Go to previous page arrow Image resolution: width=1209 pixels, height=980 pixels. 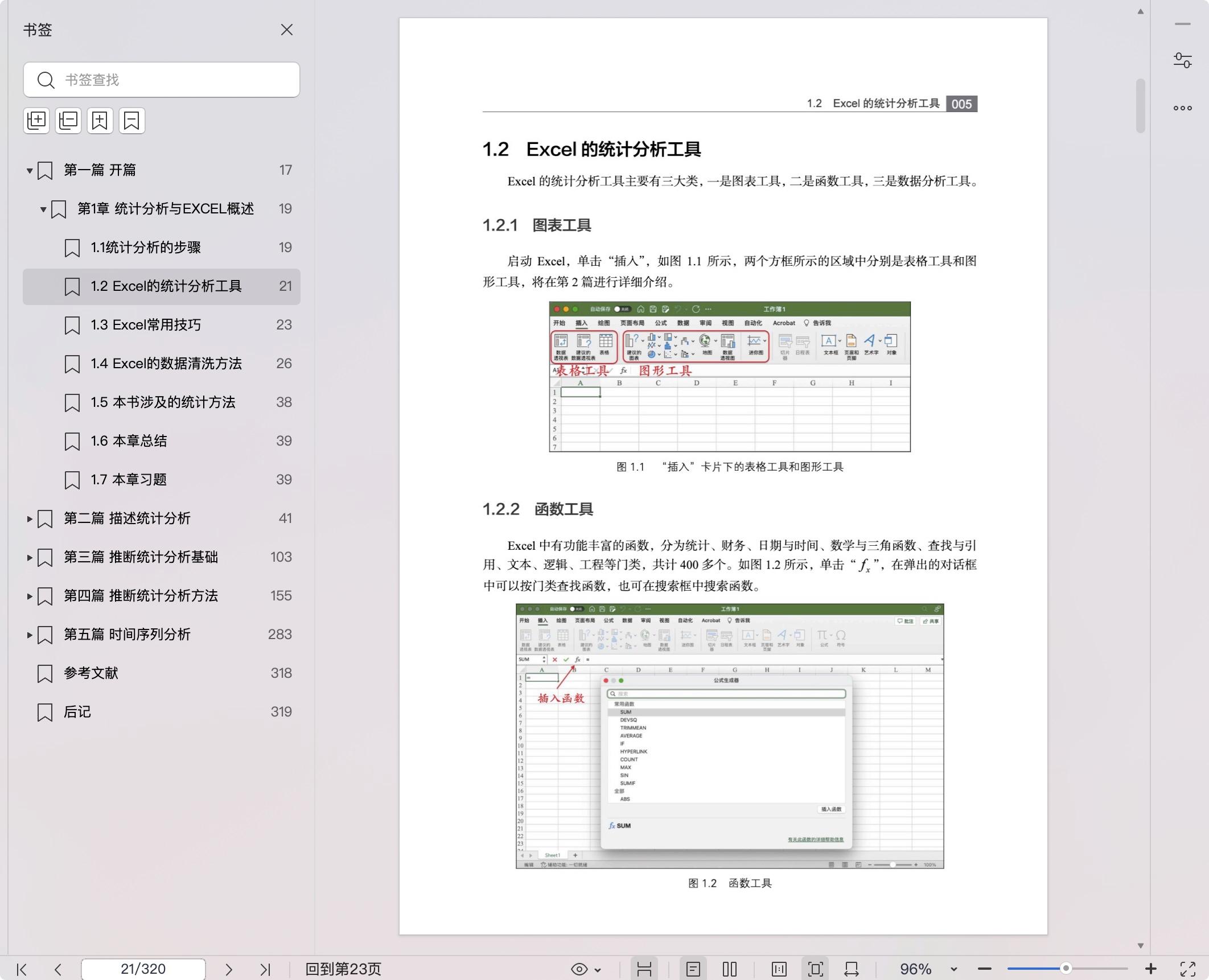click(x=57, y=969)
